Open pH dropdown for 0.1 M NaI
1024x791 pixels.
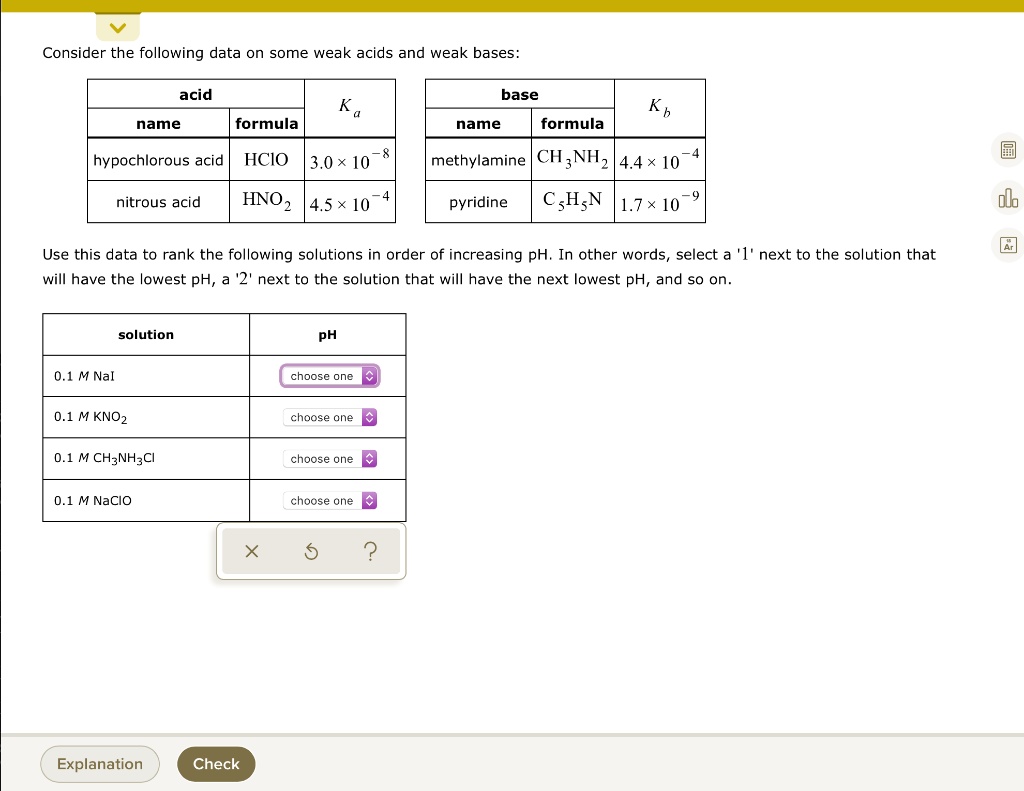coord(329,375)
